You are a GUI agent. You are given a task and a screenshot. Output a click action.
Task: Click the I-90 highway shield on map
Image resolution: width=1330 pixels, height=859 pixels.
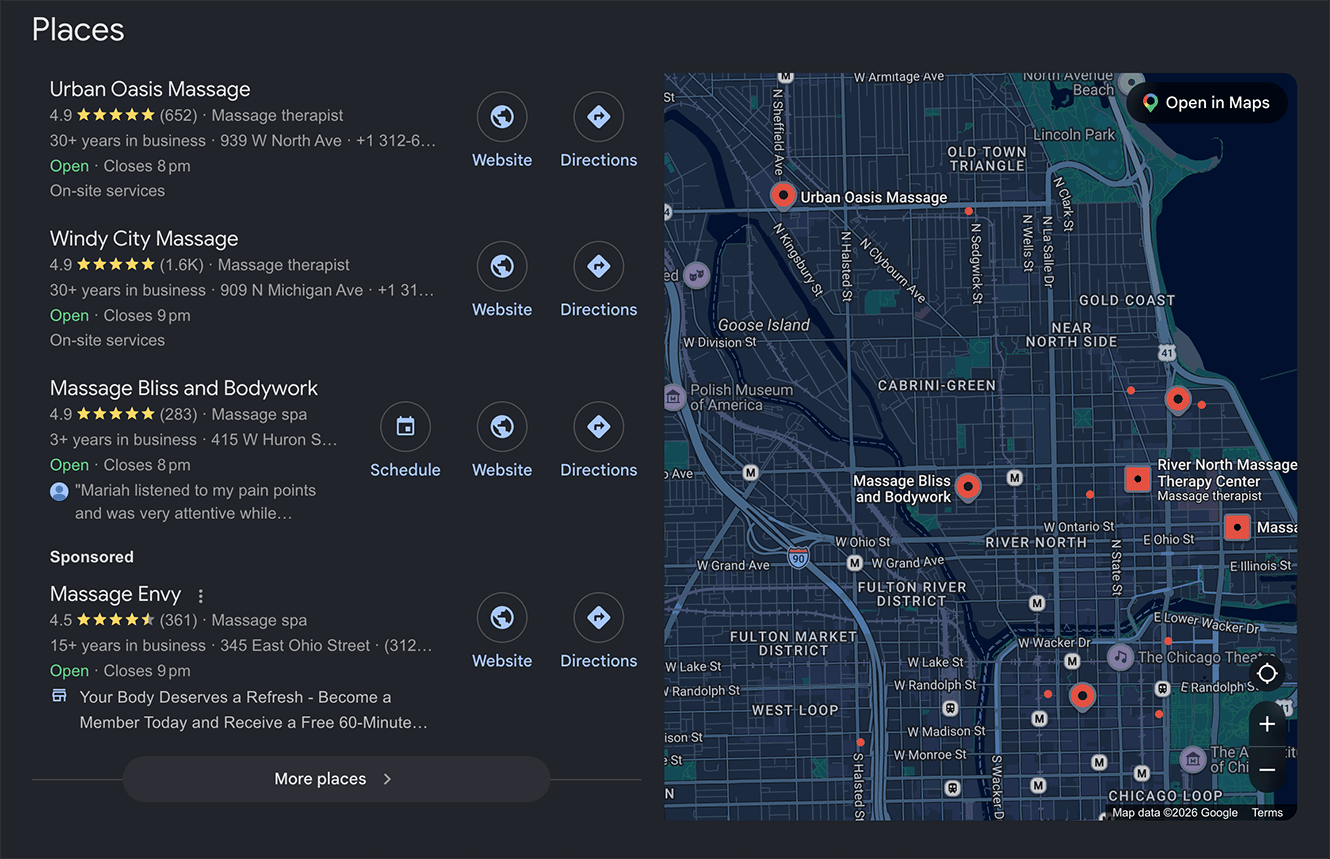coord(797,557)
